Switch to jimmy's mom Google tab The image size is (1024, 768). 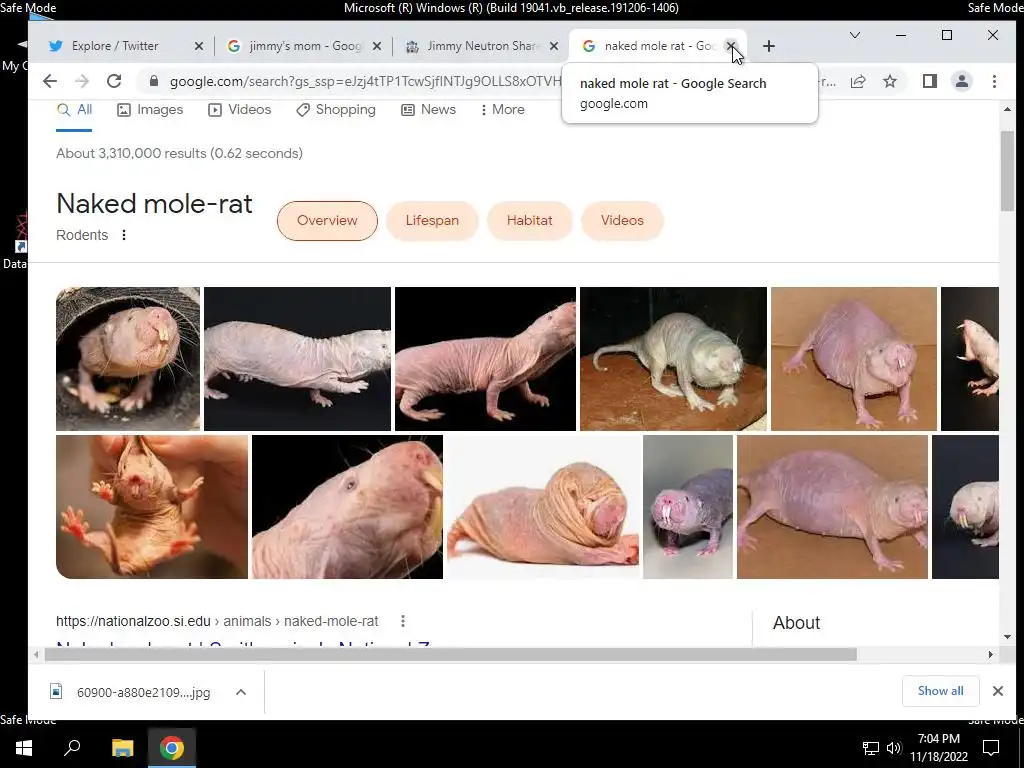305,46
